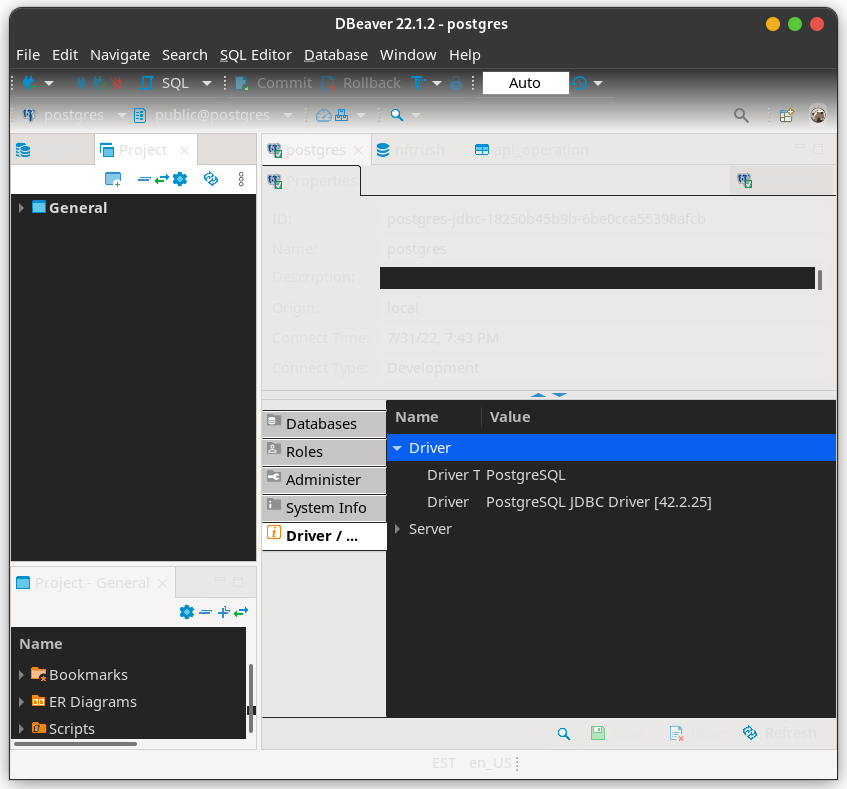Click the tools icon beside the dashboard gauge

point(341,114)
